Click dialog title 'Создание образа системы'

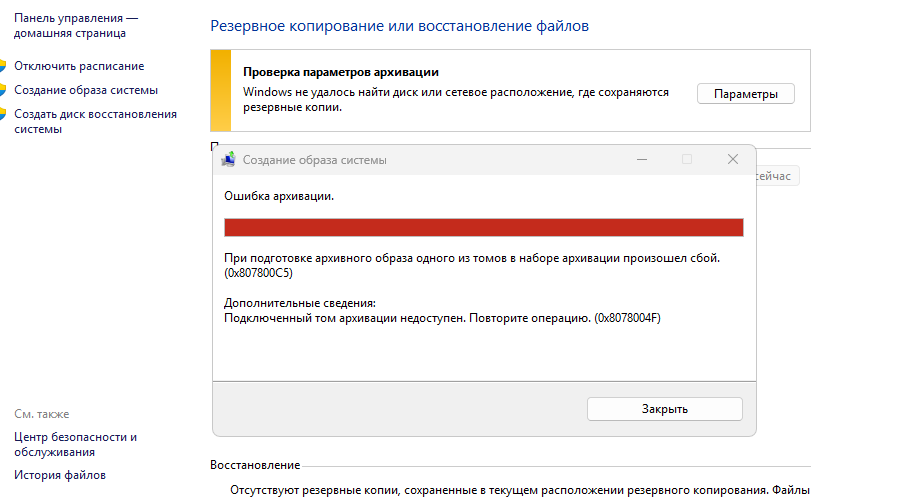(315, 160)
